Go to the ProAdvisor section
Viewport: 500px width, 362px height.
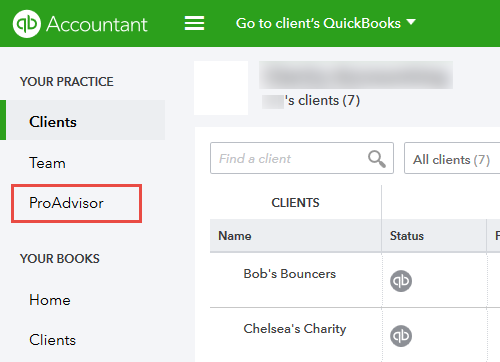[66, 203]
